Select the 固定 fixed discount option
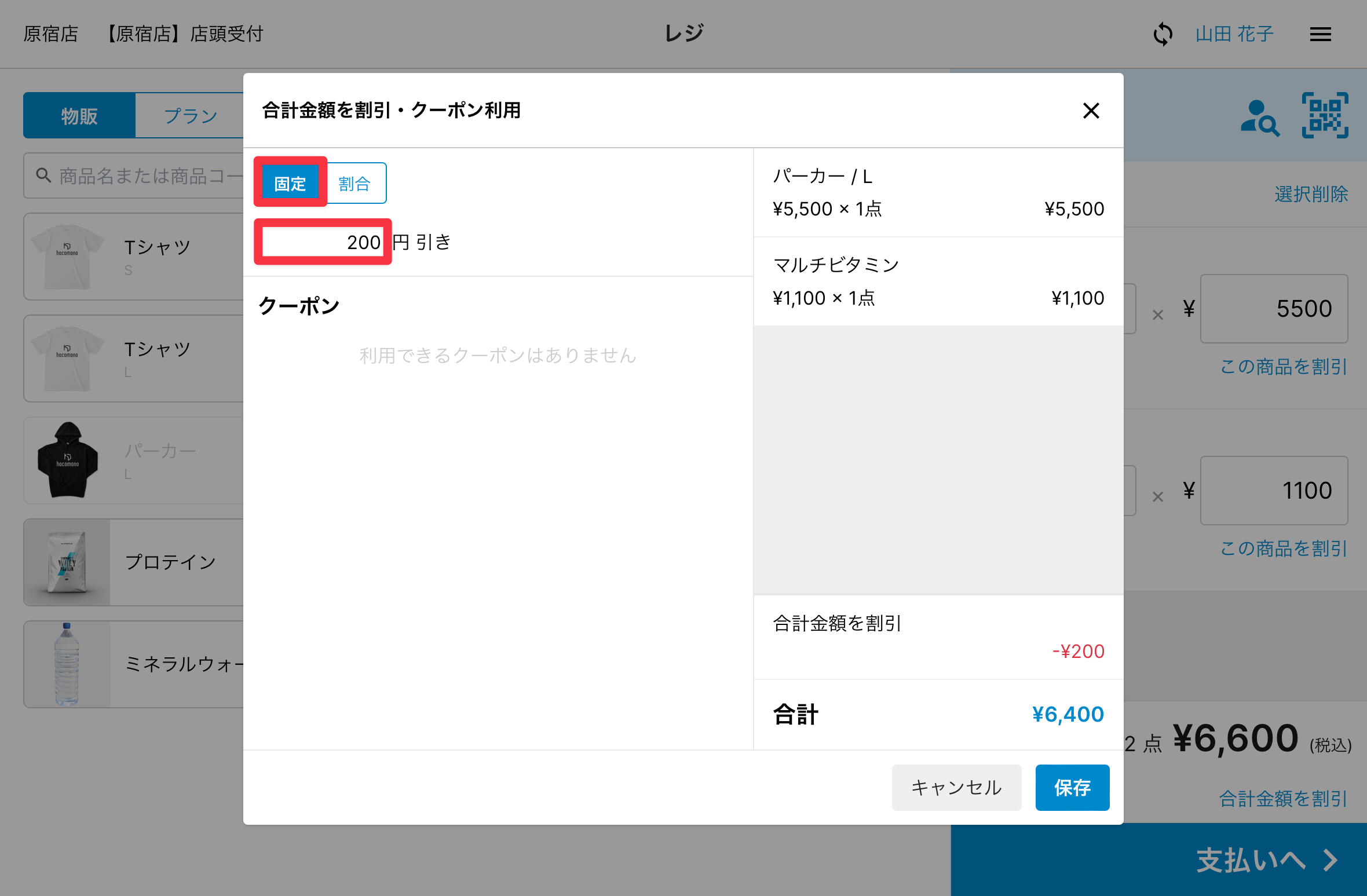Screen dimensions: 1367x896 click(x=290, y=184)
